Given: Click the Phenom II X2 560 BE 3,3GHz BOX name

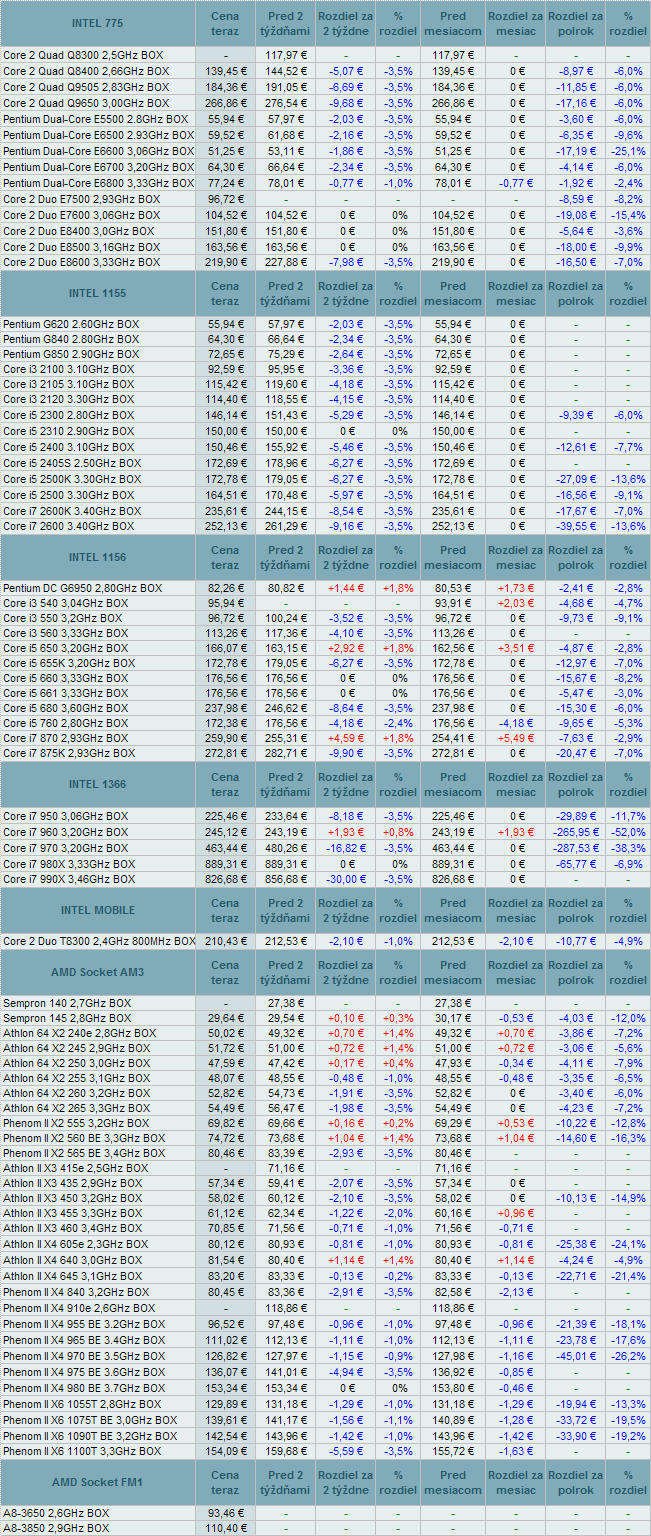Looking at the screenshot, I should click(85, 1138).
